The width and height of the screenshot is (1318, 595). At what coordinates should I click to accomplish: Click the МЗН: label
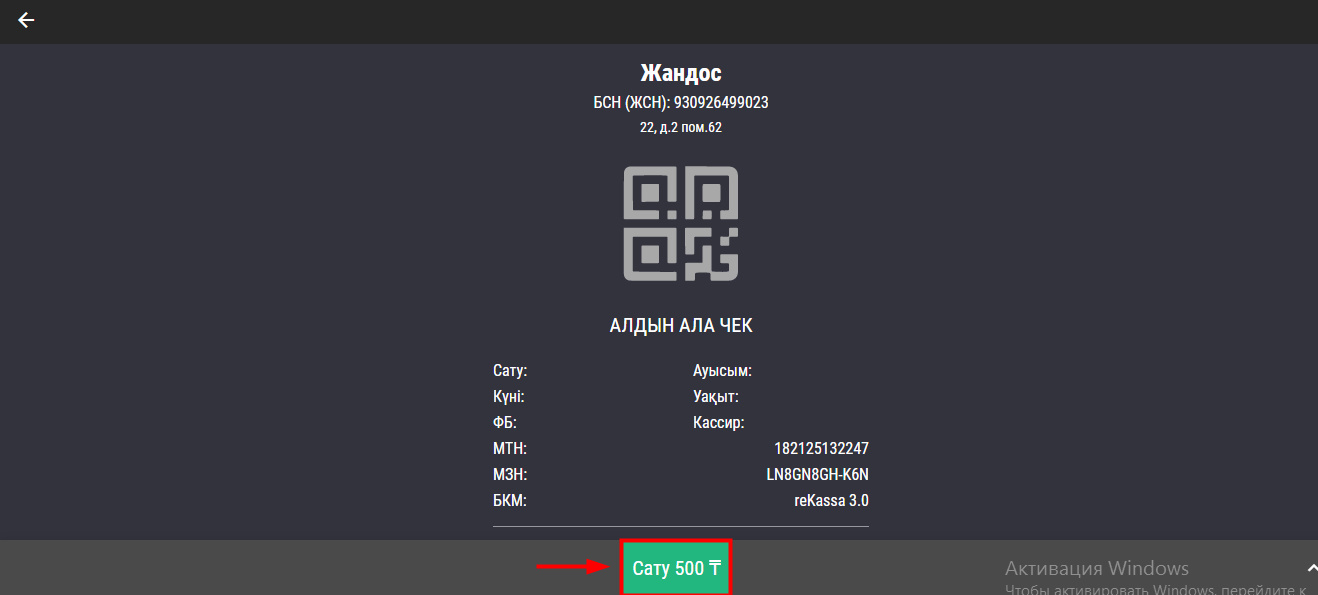510,475
